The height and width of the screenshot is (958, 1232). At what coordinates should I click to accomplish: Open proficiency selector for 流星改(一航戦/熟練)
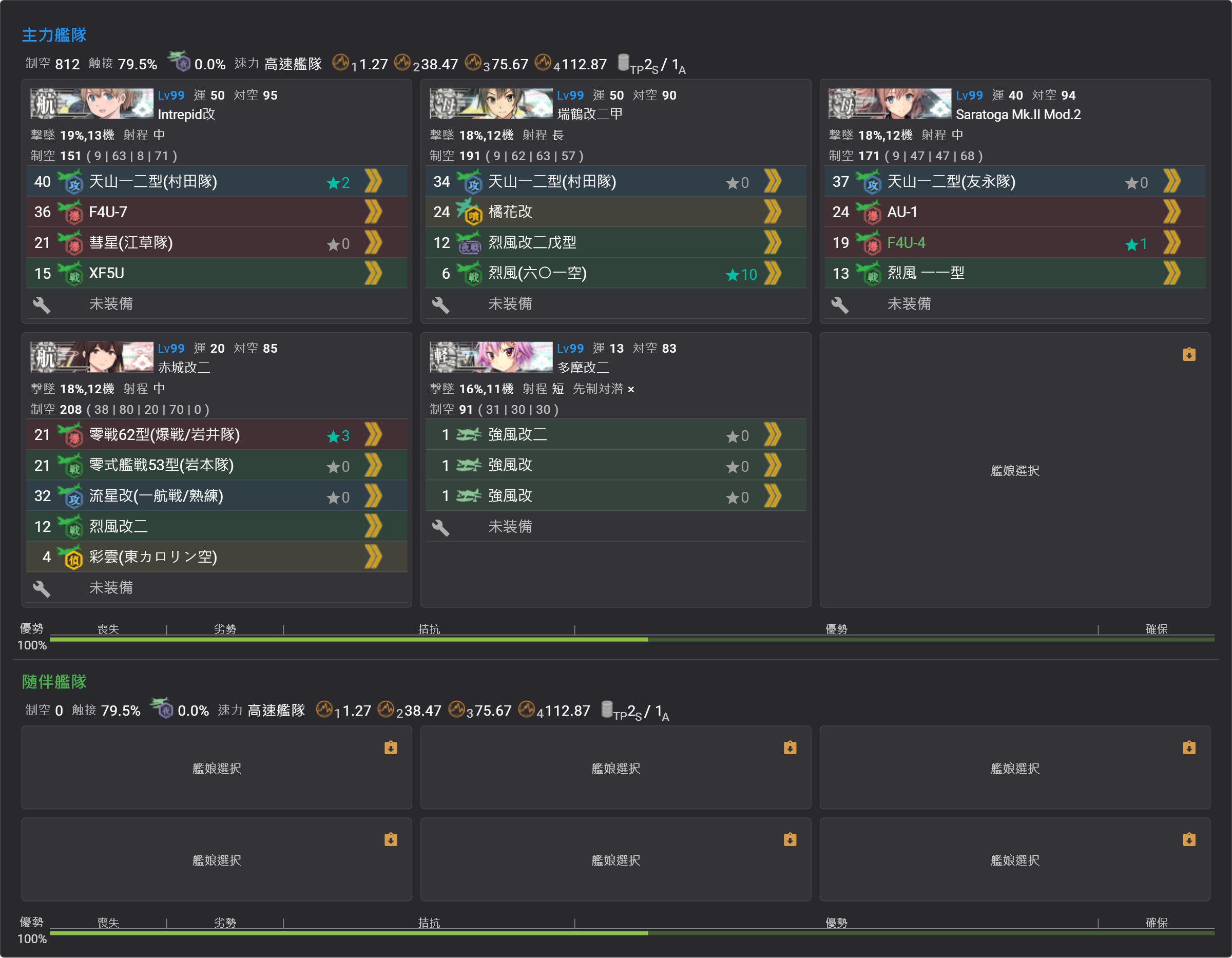pos(373,496)
